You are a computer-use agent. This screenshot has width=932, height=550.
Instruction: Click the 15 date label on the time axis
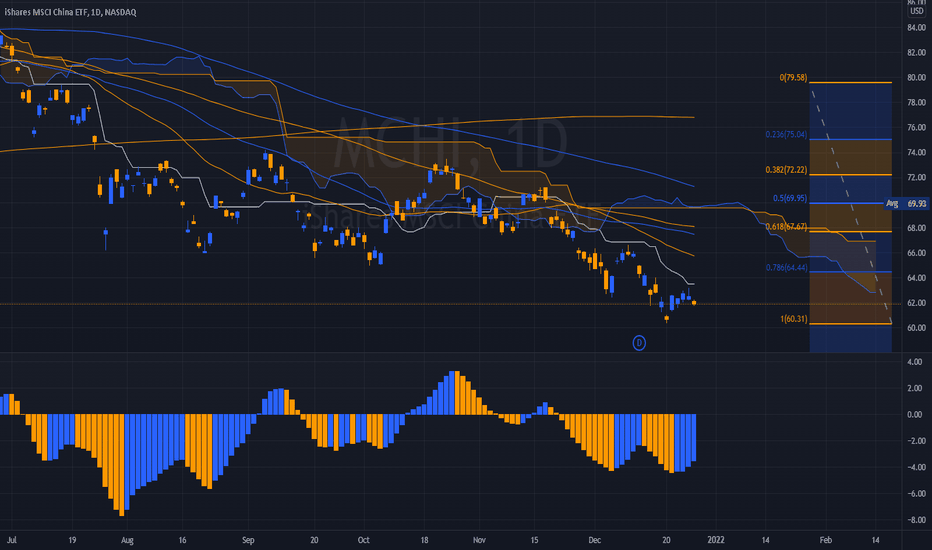pos(534,540)
